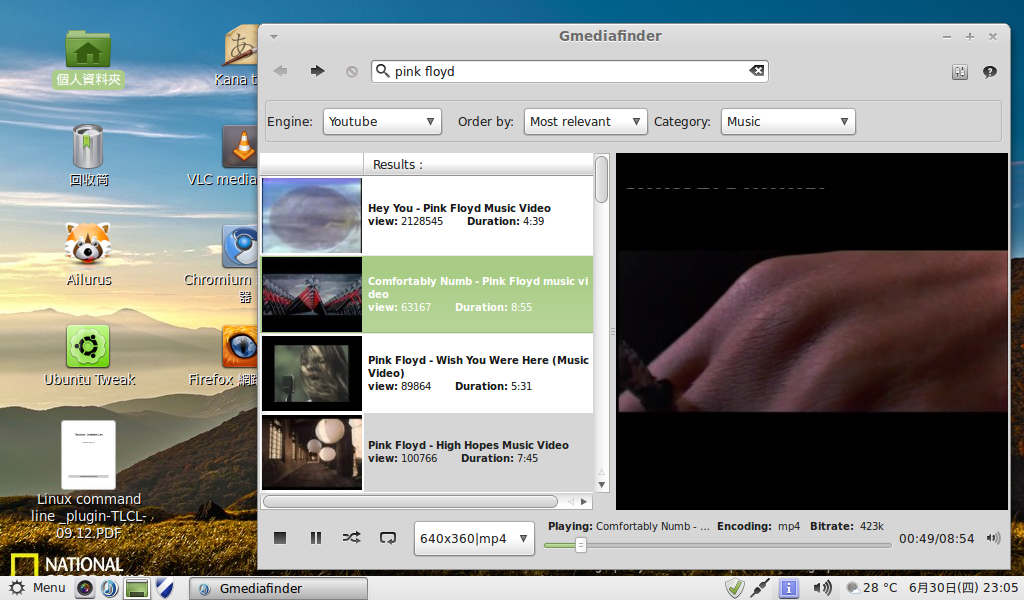Open Gmediafinder settings icon
This screenshot has height=600, width=1024.
(959, 72)
